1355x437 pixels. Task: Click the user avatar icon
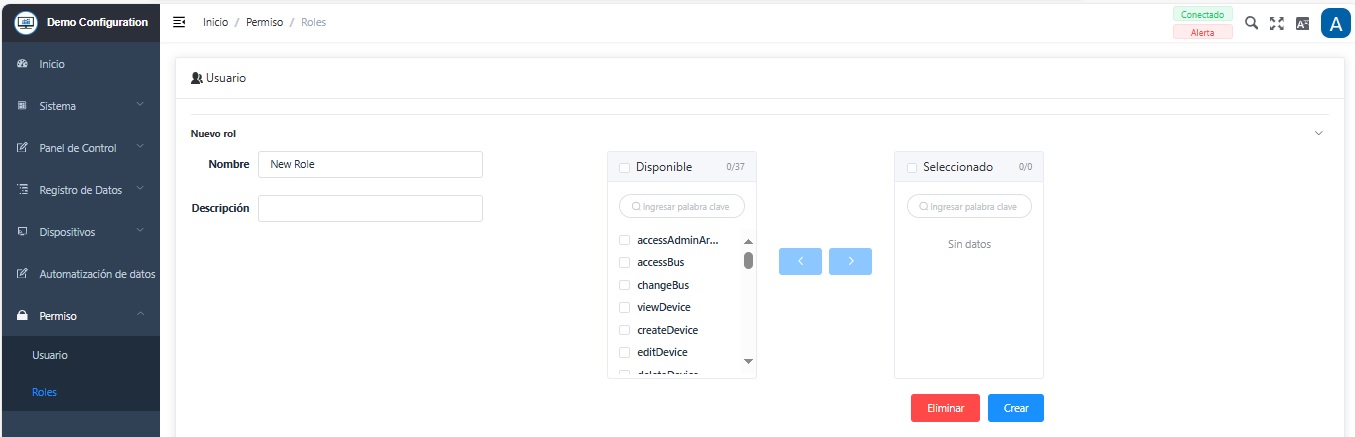[x=1335, y=23]
